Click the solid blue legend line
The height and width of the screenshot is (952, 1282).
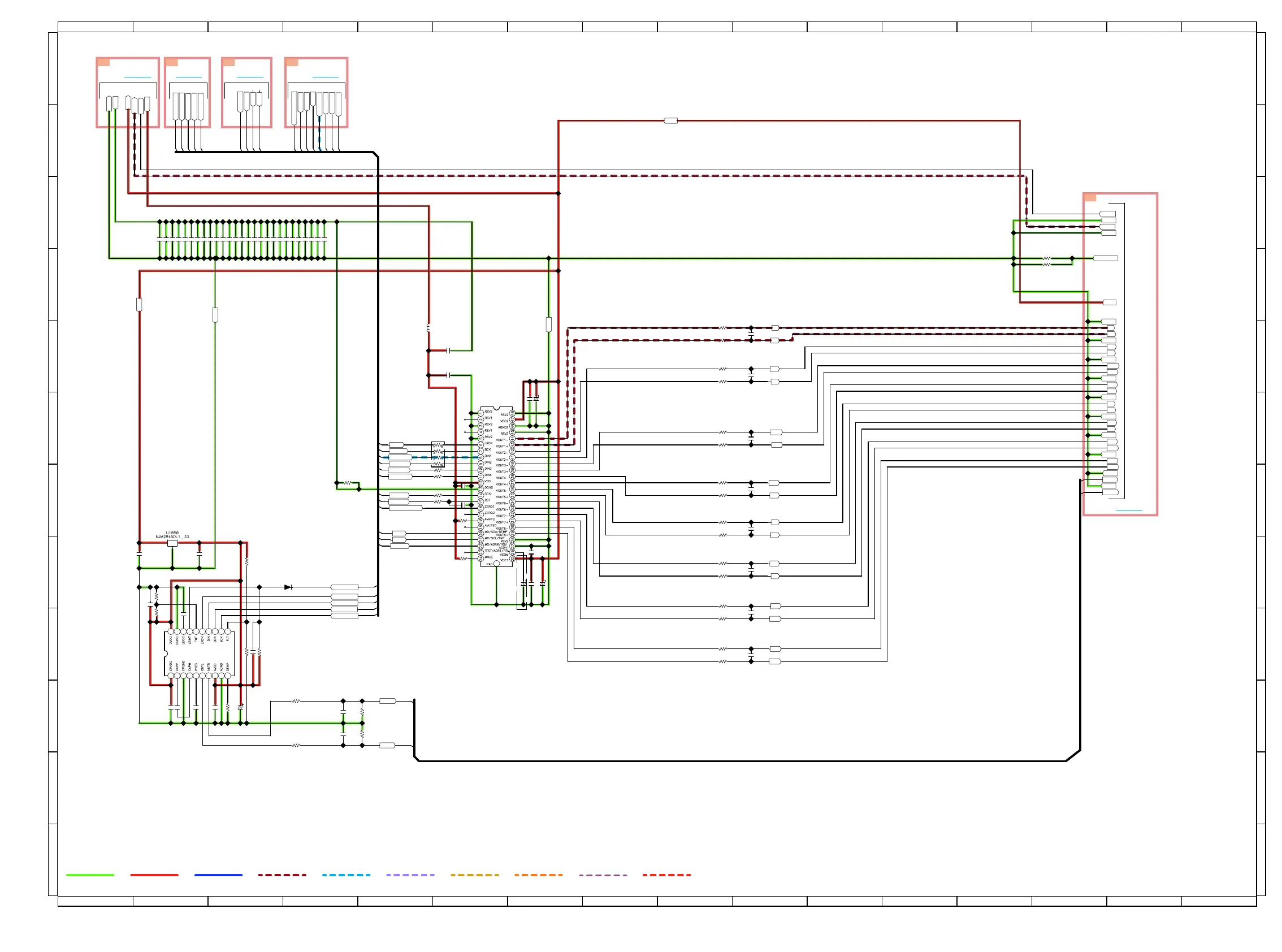coord(218,875)
